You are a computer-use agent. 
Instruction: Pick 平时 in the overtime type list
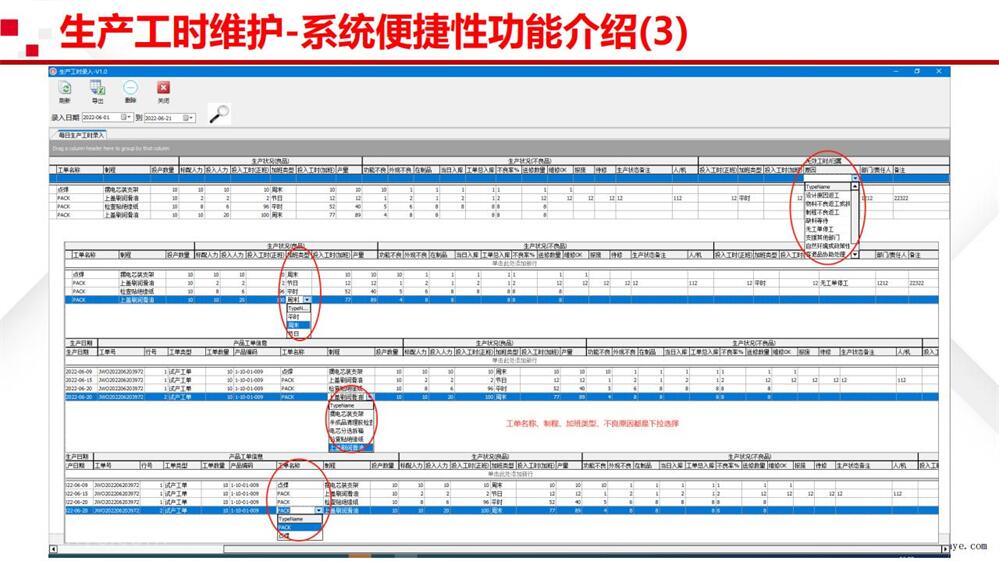click(298, 316)
